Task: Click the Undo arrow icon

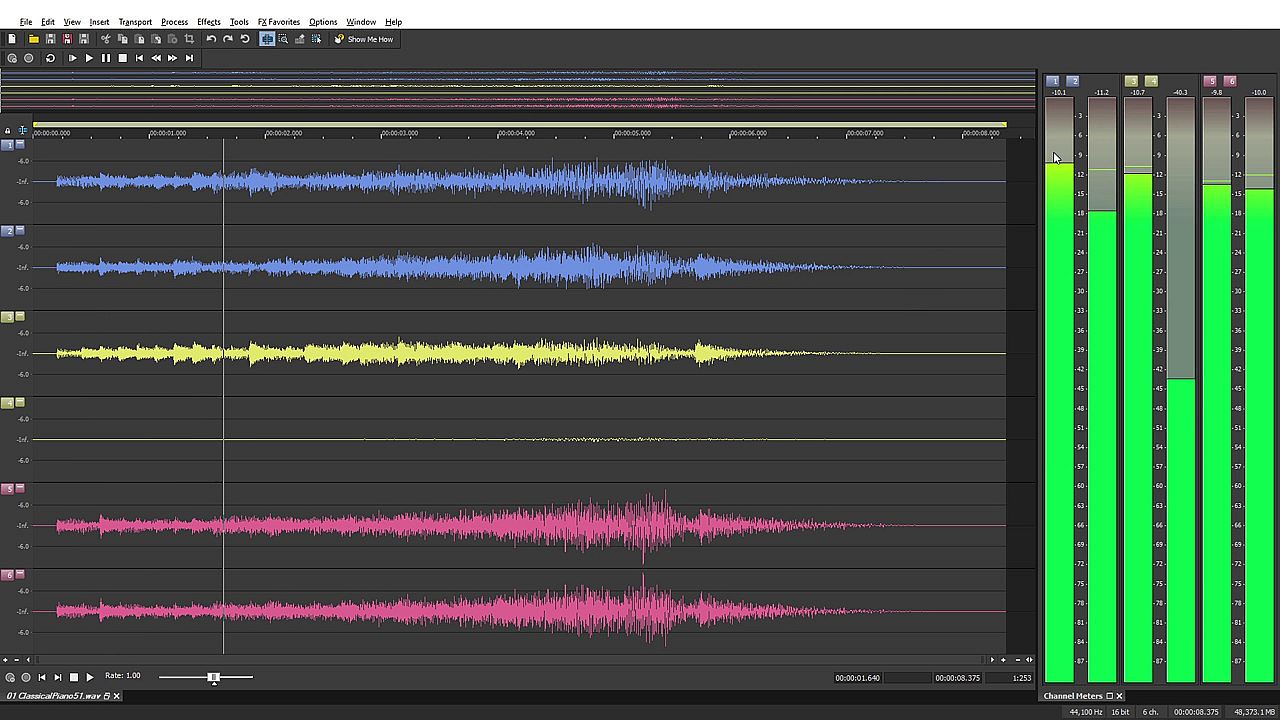Action: coord(211,39)
